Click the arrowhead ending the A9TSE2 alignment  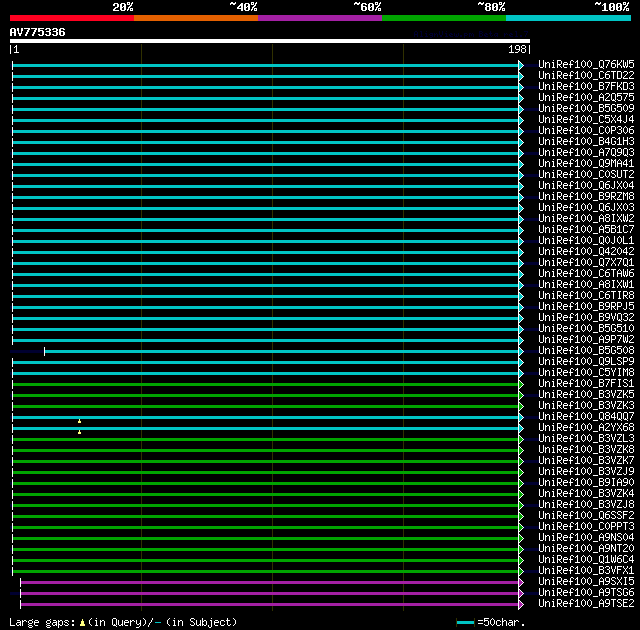pos(521,604)
